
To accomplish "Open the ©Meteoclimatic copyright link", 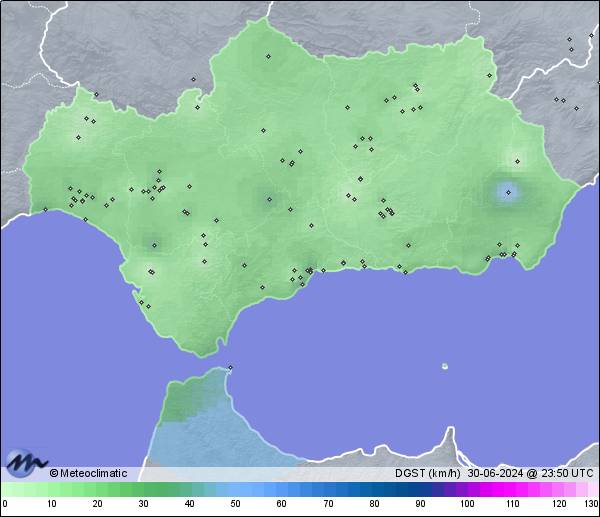I will [88, 473].
